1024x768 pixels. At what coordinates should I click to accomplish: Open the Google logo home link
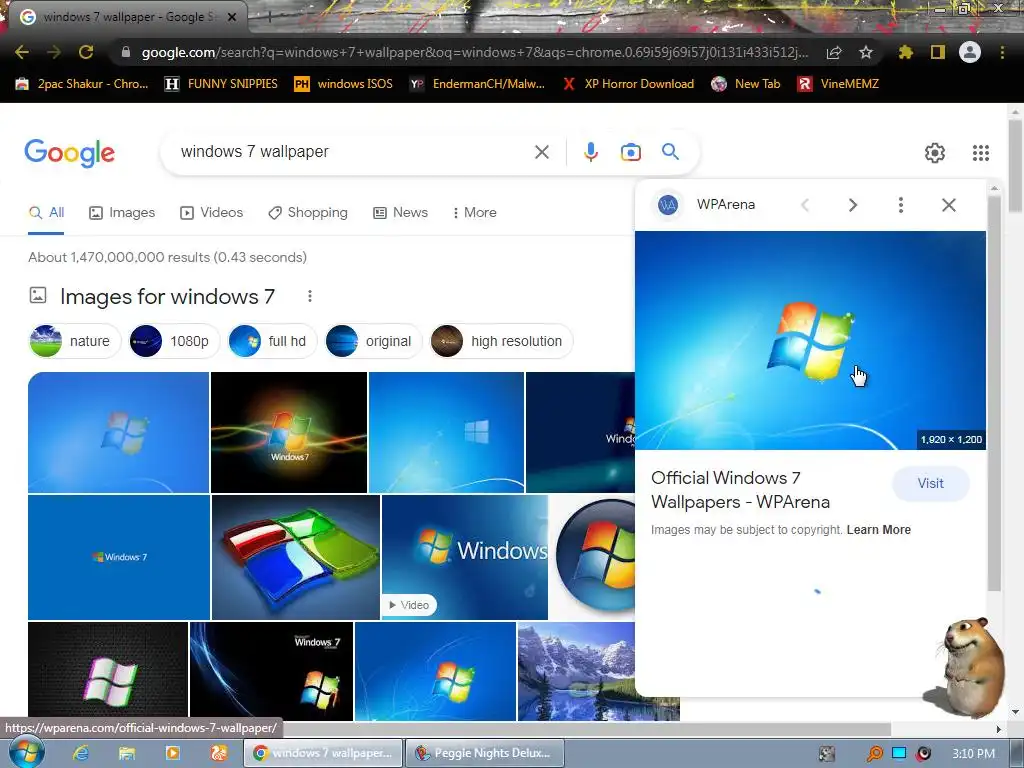point(69,153)
